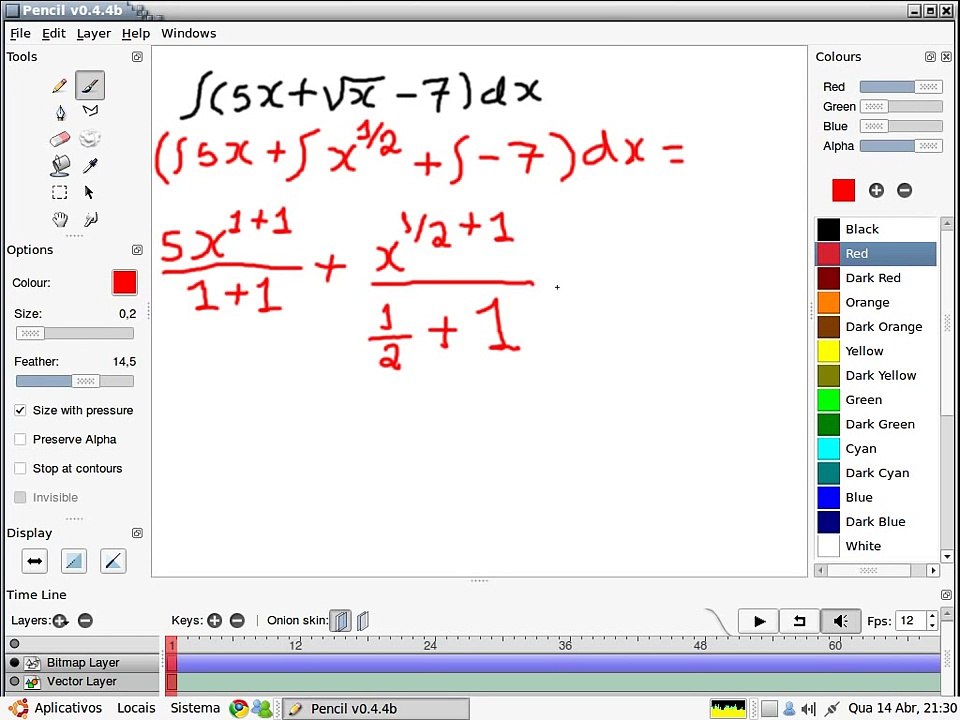Toggle loop playback button
Image resolution: width=960 pixels, height=720 pixels.
(x=799, y=621)
